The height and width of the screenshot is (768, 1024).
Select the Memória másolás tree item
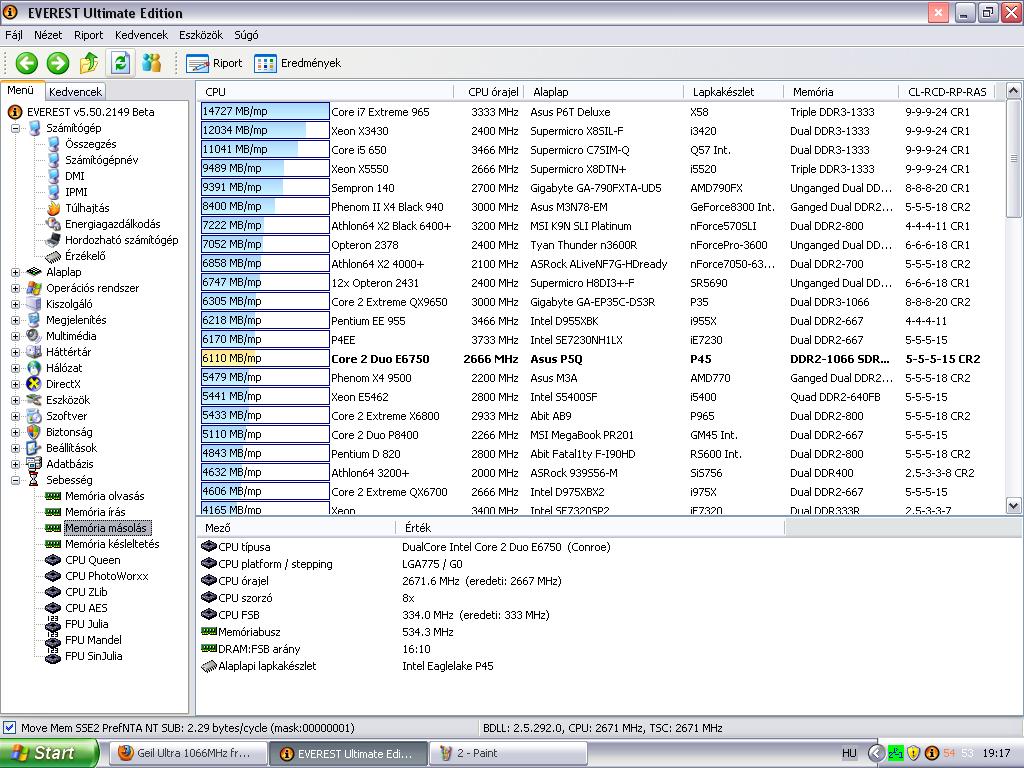(107, 528)
